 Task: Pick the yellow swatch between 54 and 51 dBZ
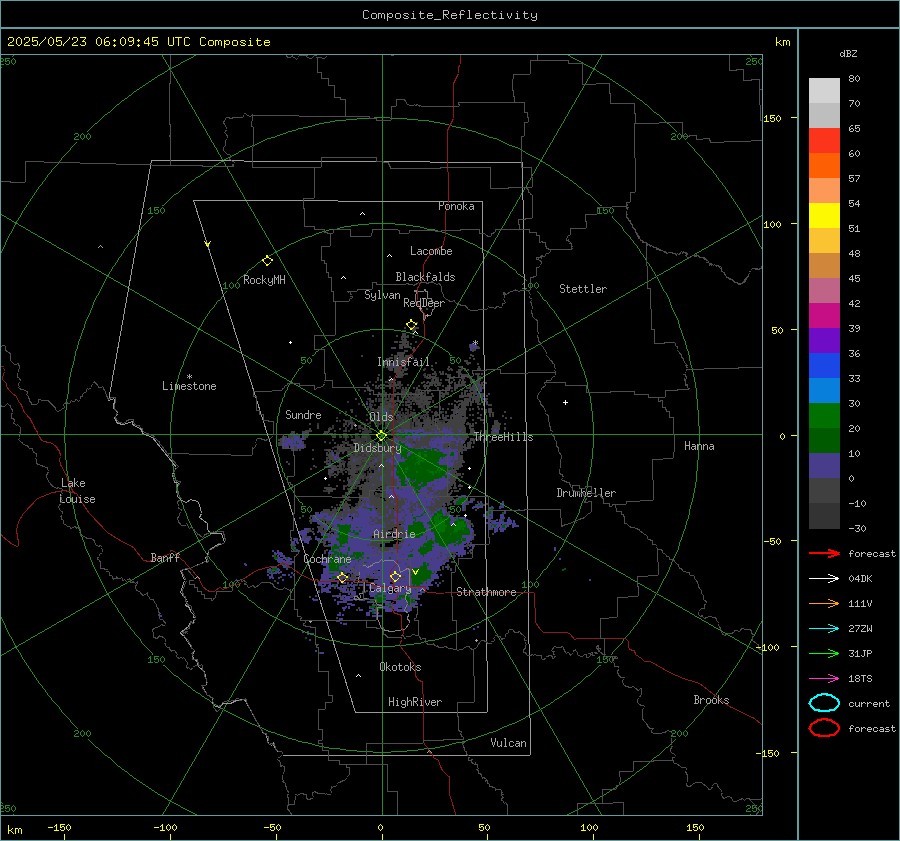tap(824, 216)
